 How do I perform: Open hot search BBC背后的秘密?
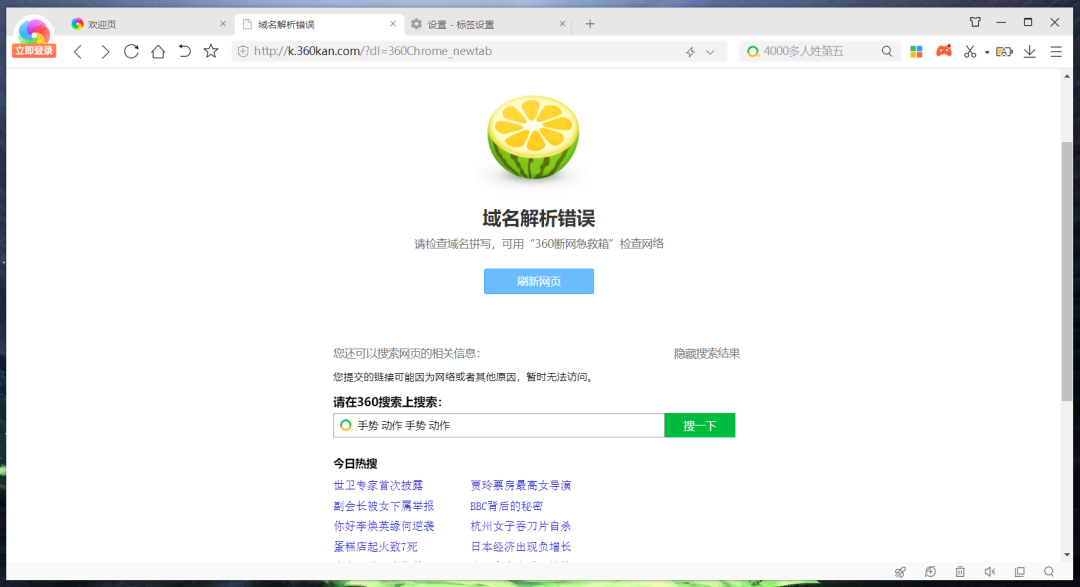coord(506,506)
